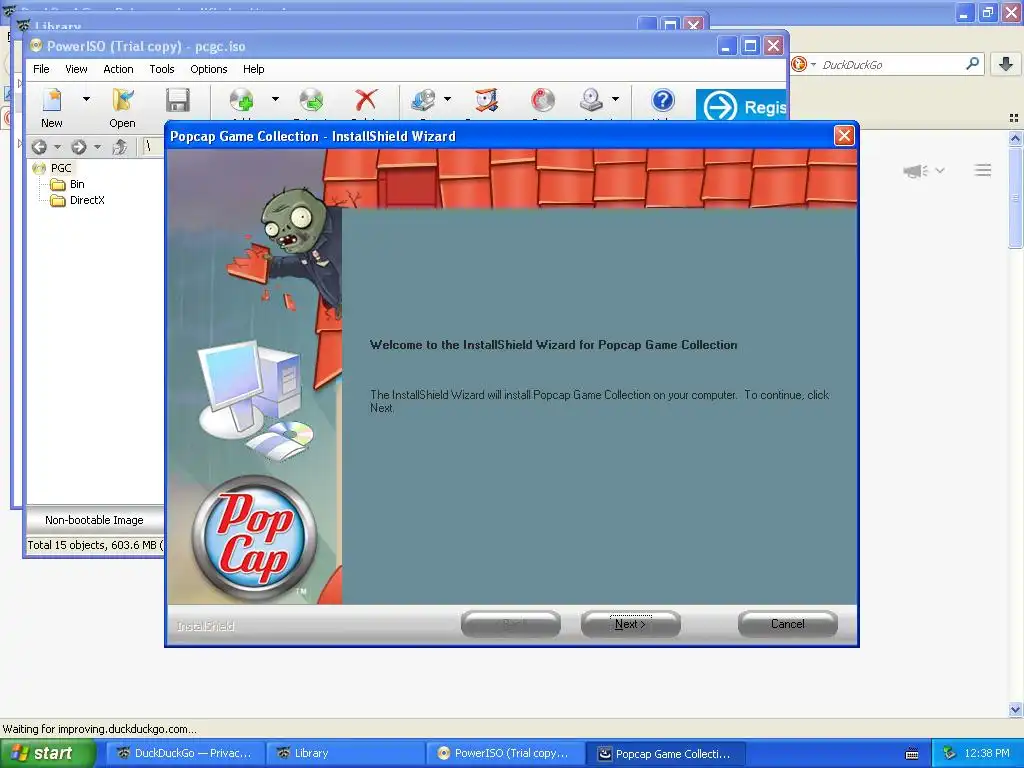Click the Popcap Game Collection taskbar button

point(665,754)
